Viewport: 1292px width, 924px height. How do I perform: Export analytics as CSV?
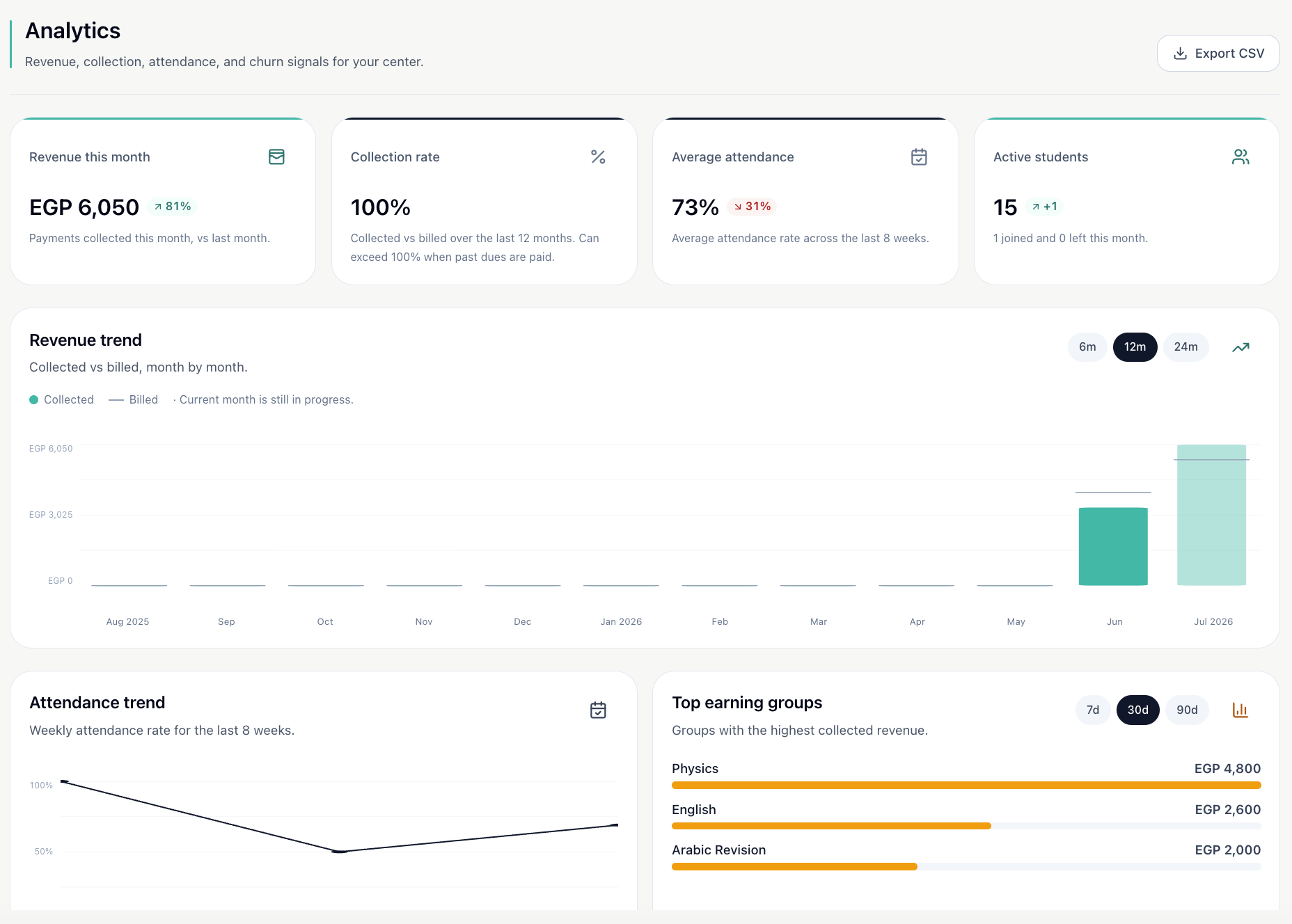click(1218, 54)
